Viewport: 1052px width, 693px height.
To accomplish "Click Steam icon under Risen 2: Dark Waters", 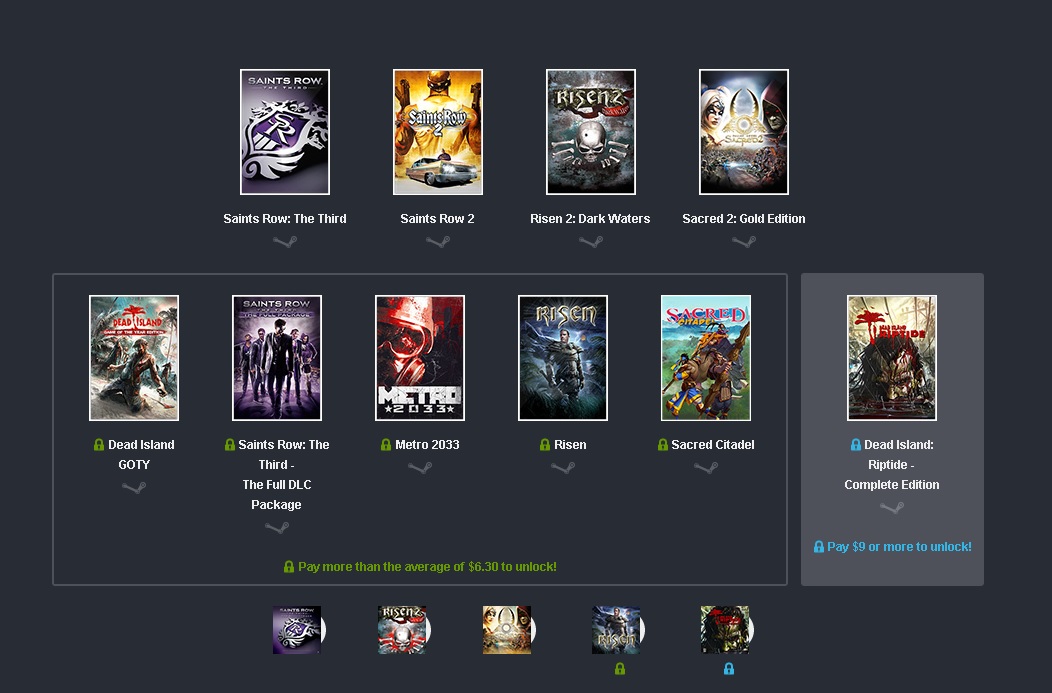I will coord(591,242).
